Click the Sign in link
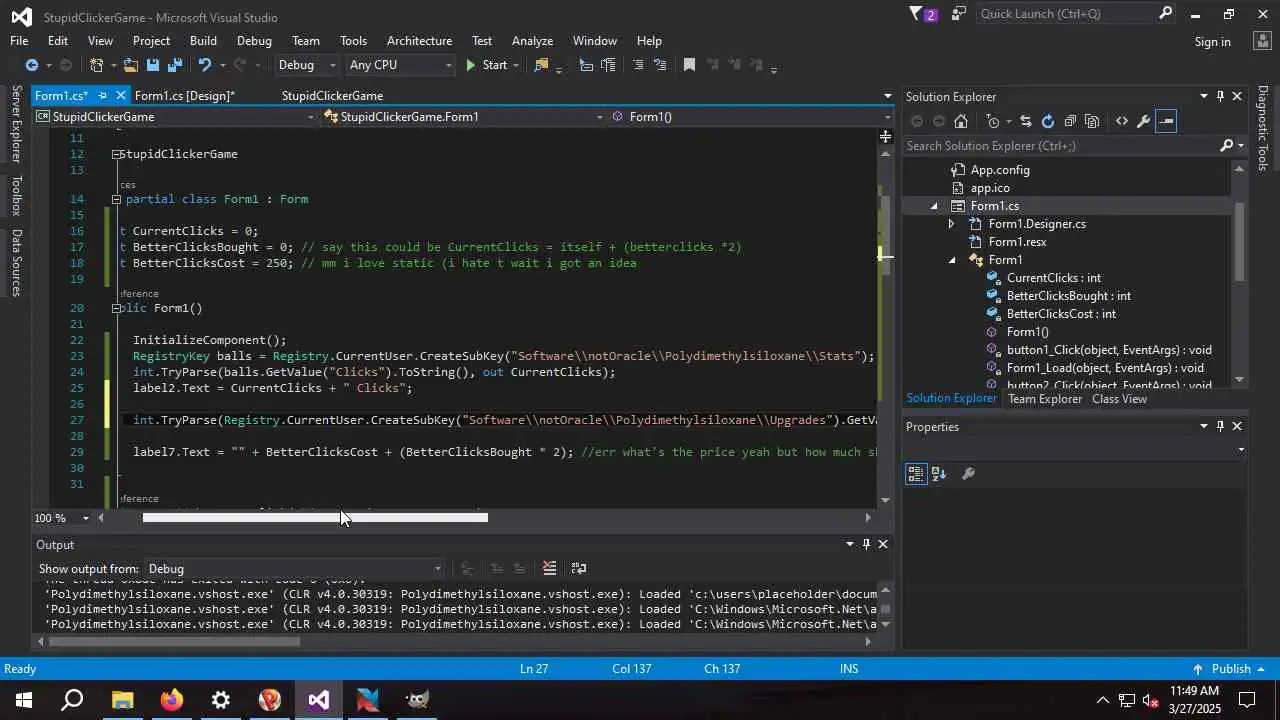Image resolution: width=1280 pixels, height=720 pixels. click(x=1212, y=42)
